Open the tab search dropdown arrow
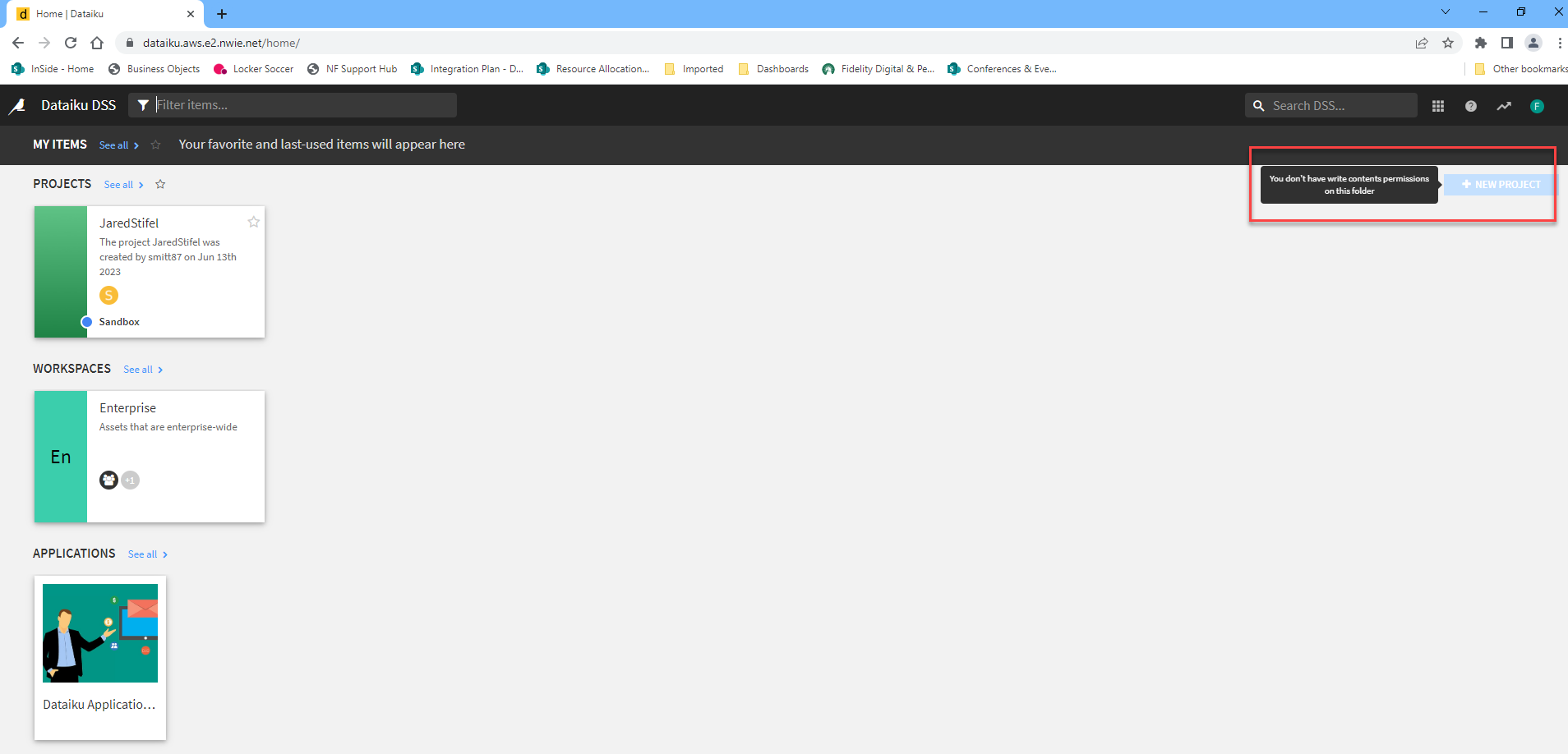The height and width of the screenshot is (754, 1568). tap(1446, 11)
